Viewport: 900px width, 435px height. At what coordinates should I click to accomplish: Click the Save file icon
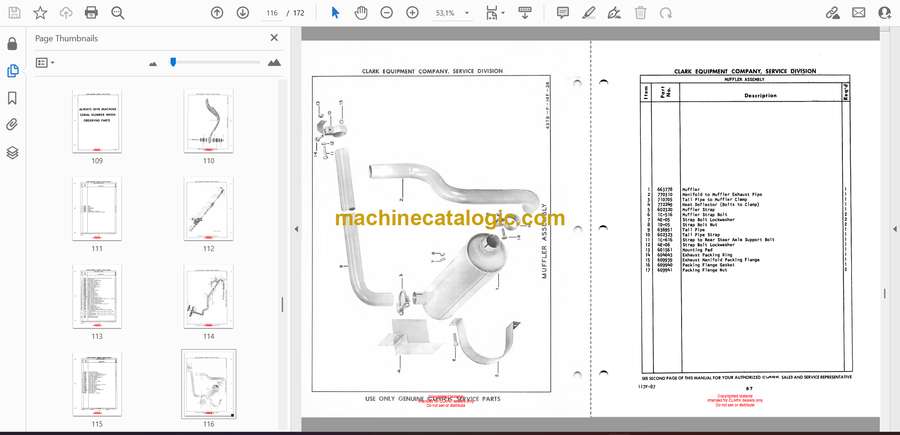point(14,13)
